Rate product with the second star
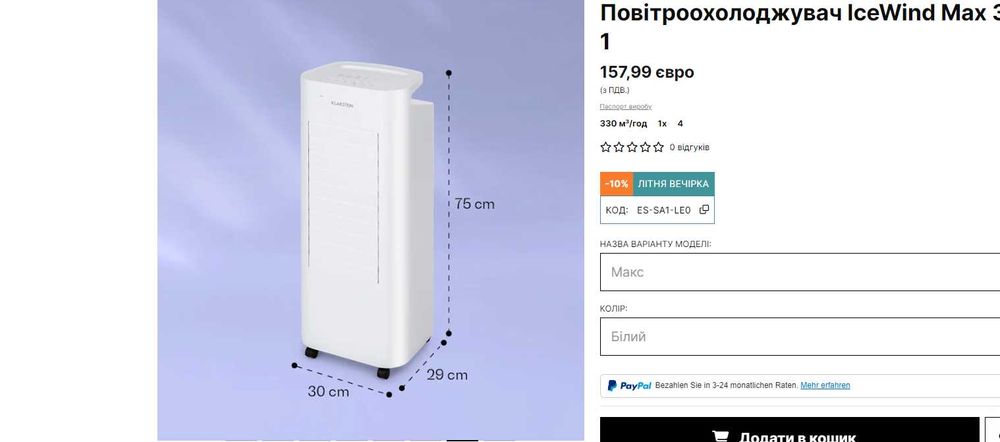 pos(619,147)
